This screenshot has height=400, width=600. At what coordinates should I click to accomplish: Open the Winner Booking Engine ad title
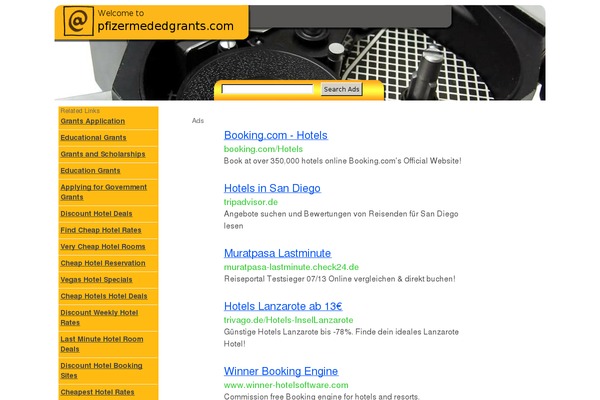[x=281, y=371]
